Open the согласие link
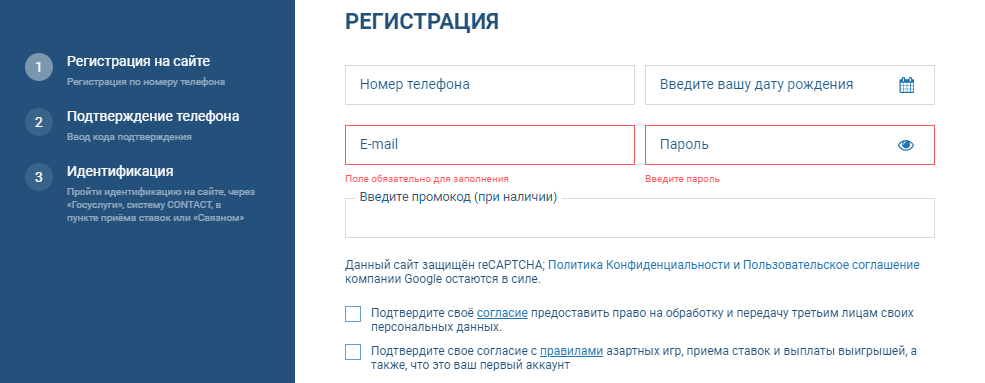The height and width of the screenshot is (383, 985). click(502, 313)
